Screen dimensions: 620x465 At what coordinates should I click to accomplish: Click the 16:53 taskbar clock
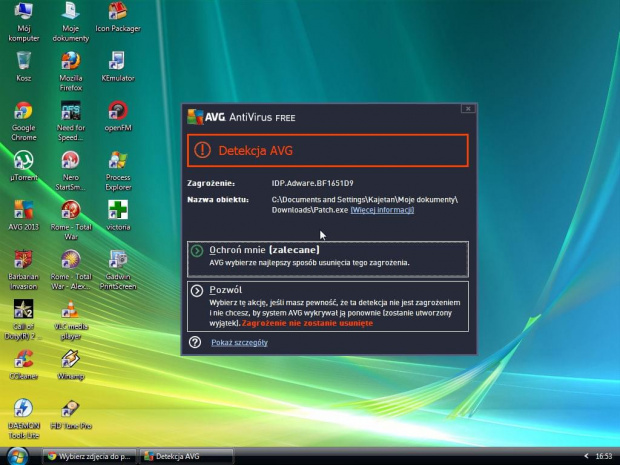point(604,456)
